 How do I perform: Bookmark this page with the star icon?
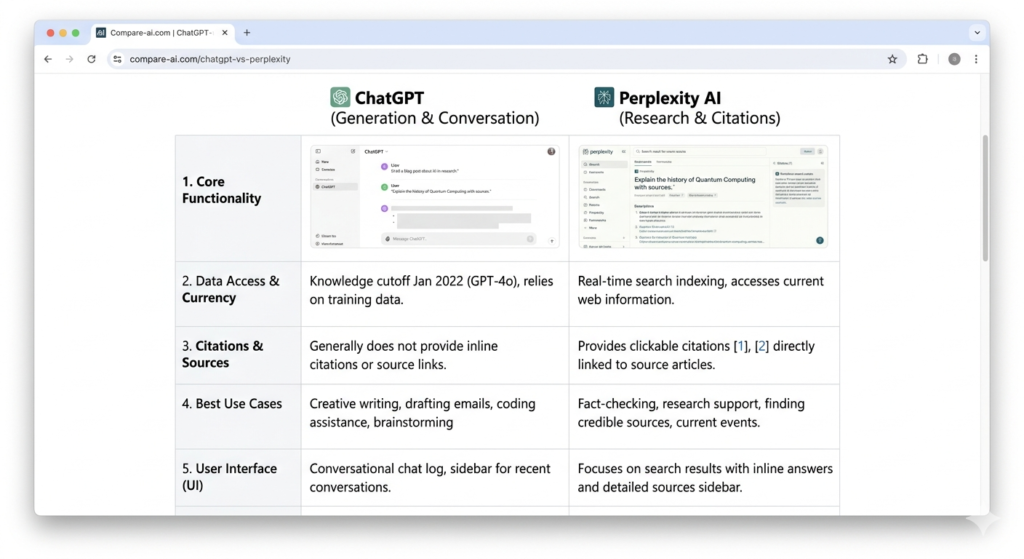tap(892, 59)
